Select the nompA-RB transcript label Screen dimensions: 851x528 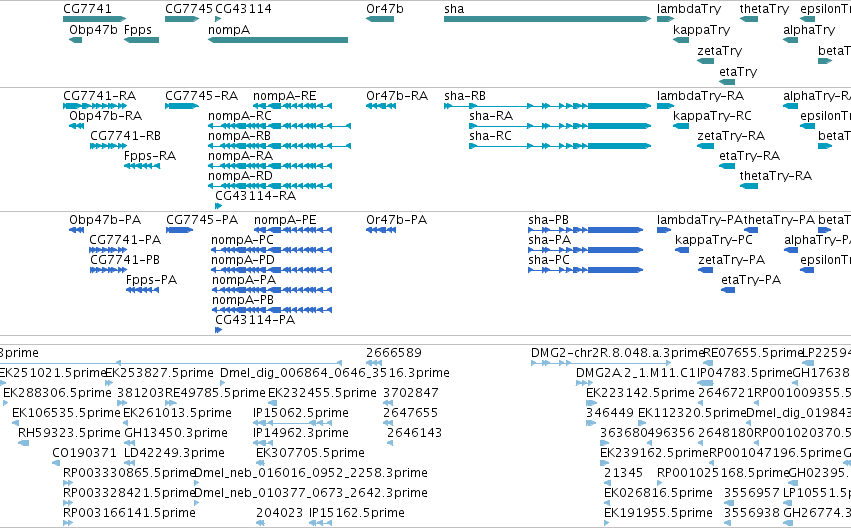coord(239,136)
